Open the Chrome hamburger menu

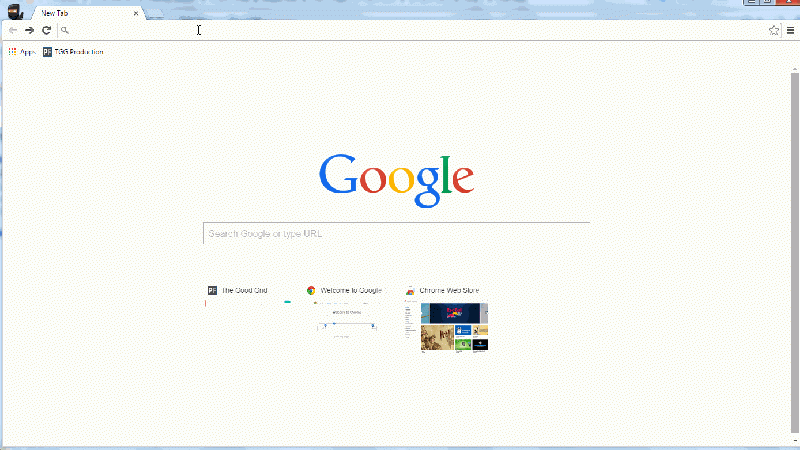(790, 31)
